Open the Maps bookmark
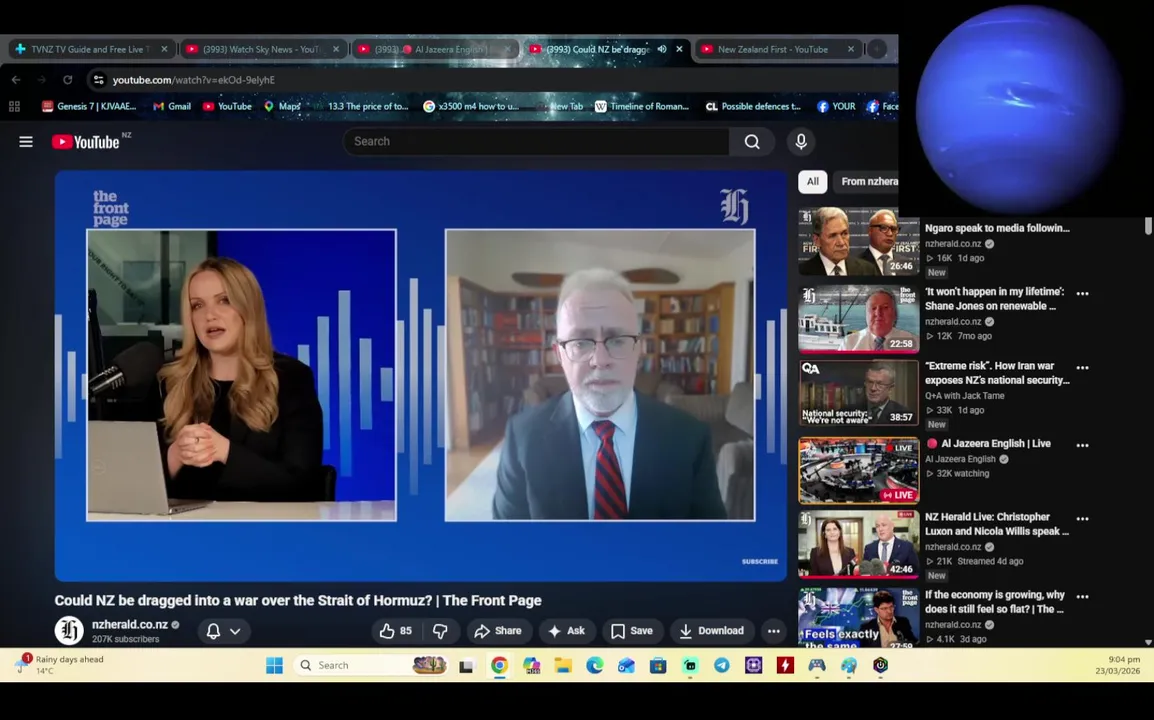 click(283, 106)
